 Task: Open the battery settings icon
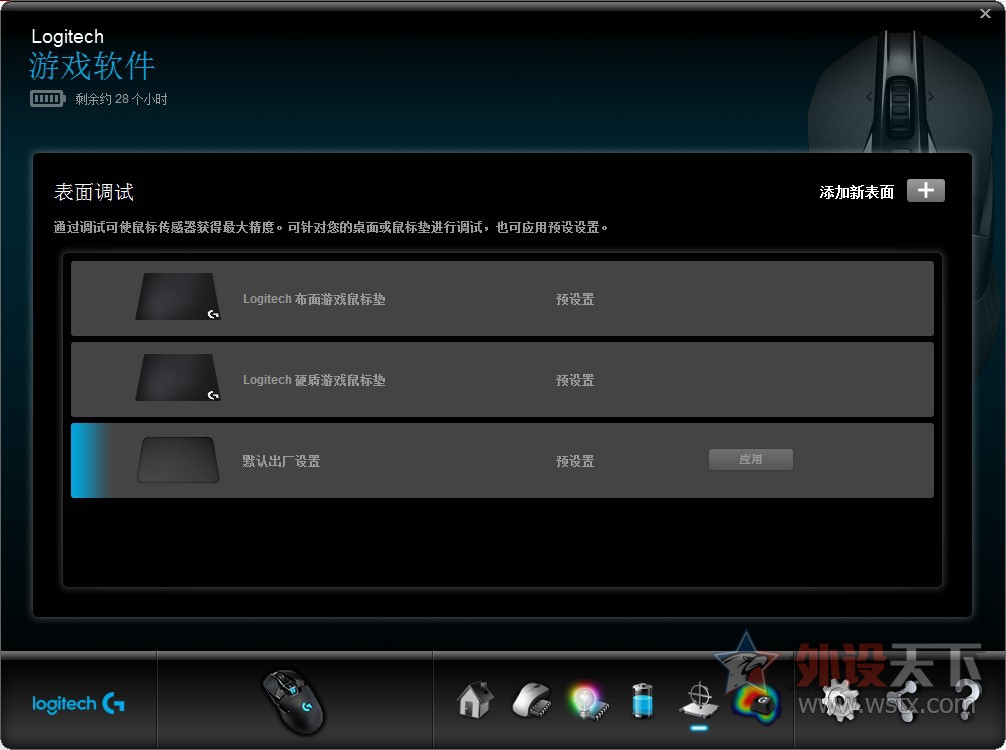tap(642, 701)
